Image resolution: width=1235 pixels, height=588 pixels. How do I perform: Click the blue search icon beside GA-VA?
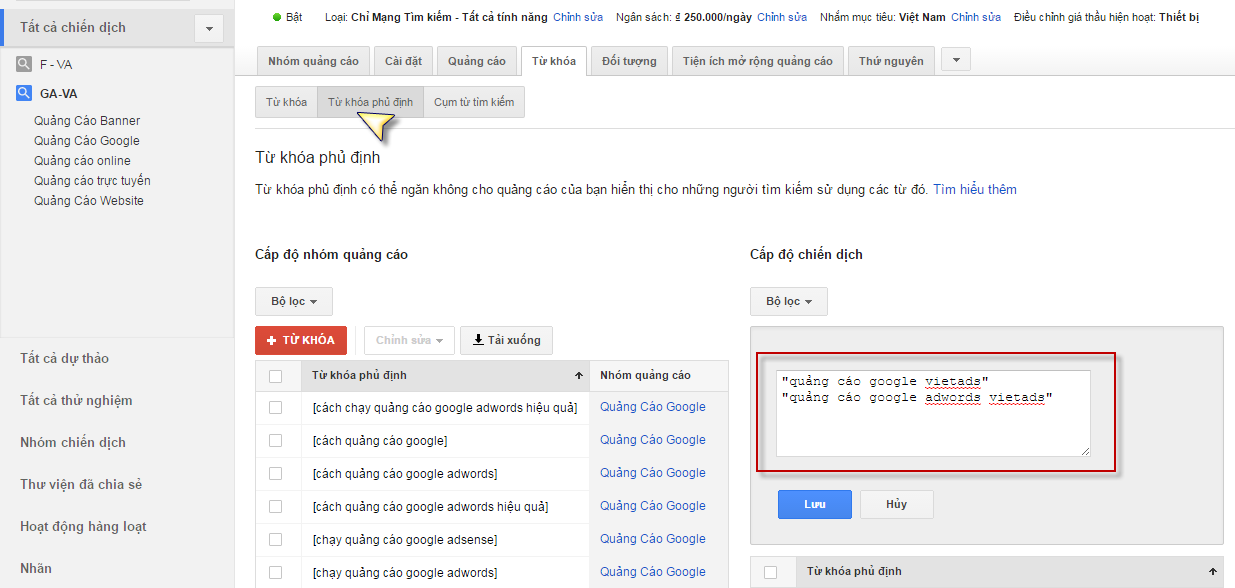24,93
